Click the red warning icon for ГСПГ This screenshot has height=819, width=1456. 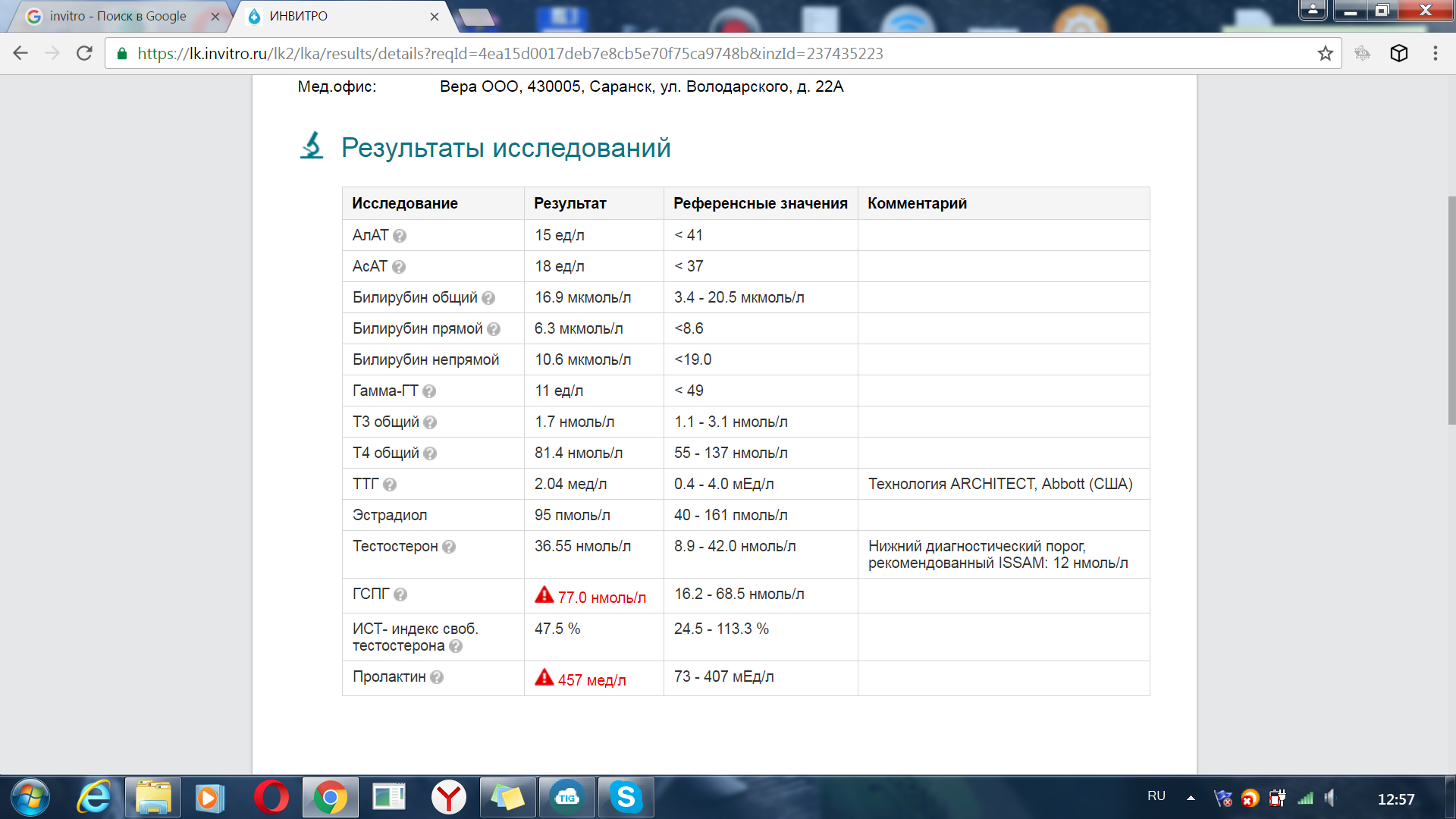[544, 595]
